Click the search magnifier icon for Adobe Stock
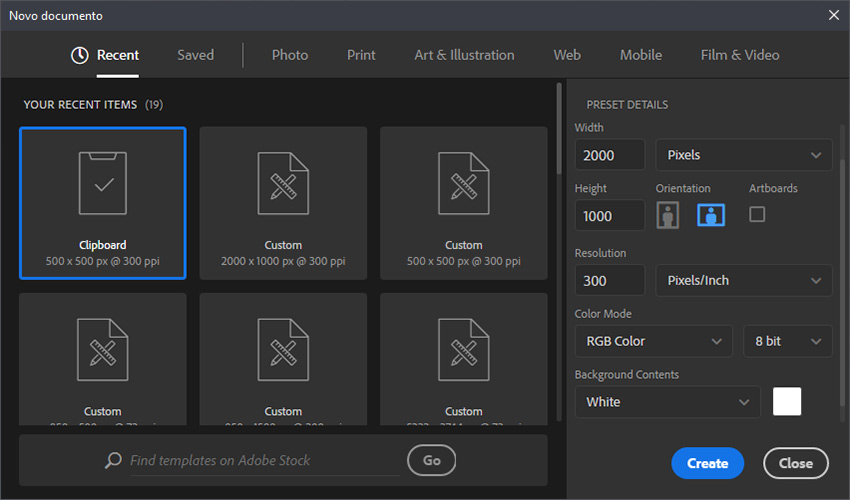The image size is (850, 500). click(113, 460)
